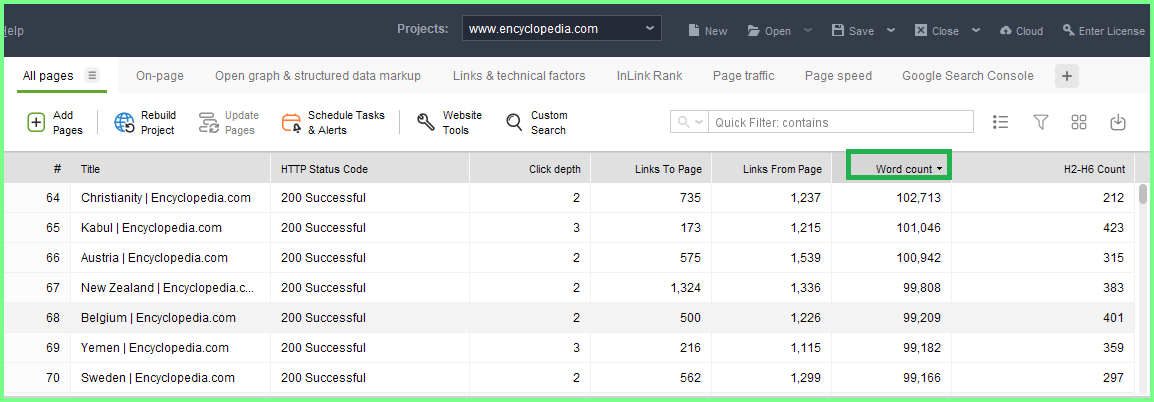
Task: Switch to the All pages tab
Action: (48, 75)
